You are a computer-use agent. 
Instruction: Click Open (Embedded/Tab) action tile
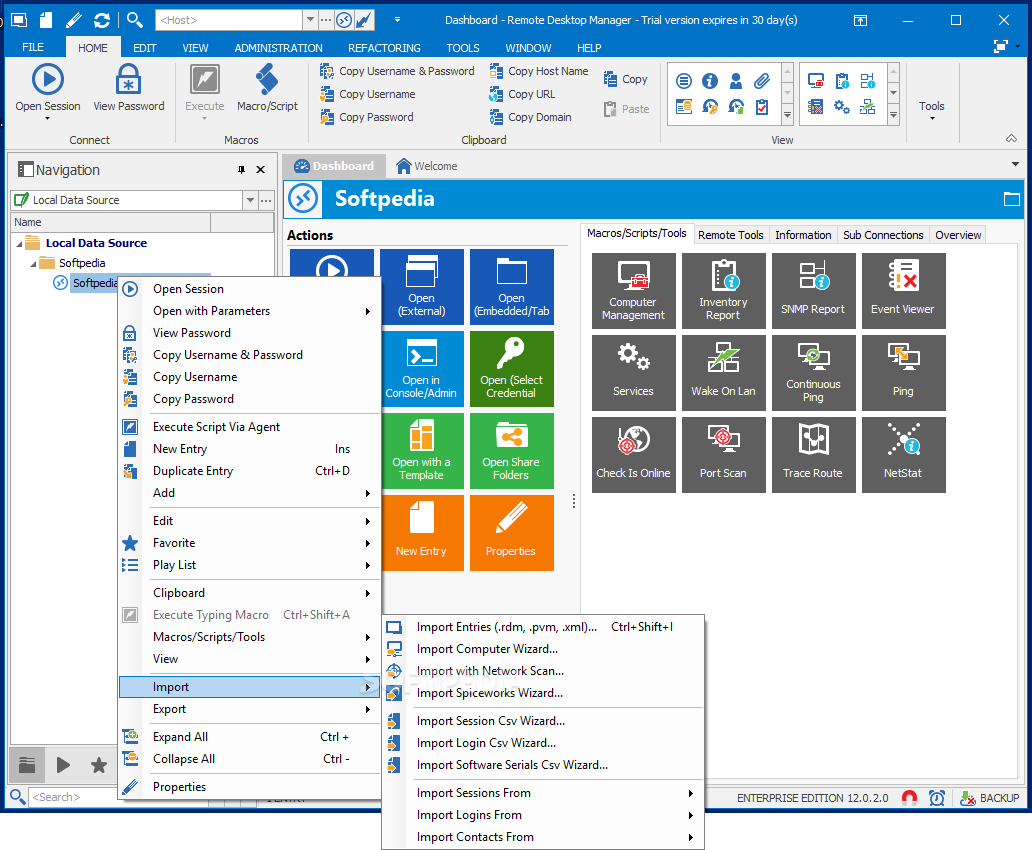click(x=511, y=286)
